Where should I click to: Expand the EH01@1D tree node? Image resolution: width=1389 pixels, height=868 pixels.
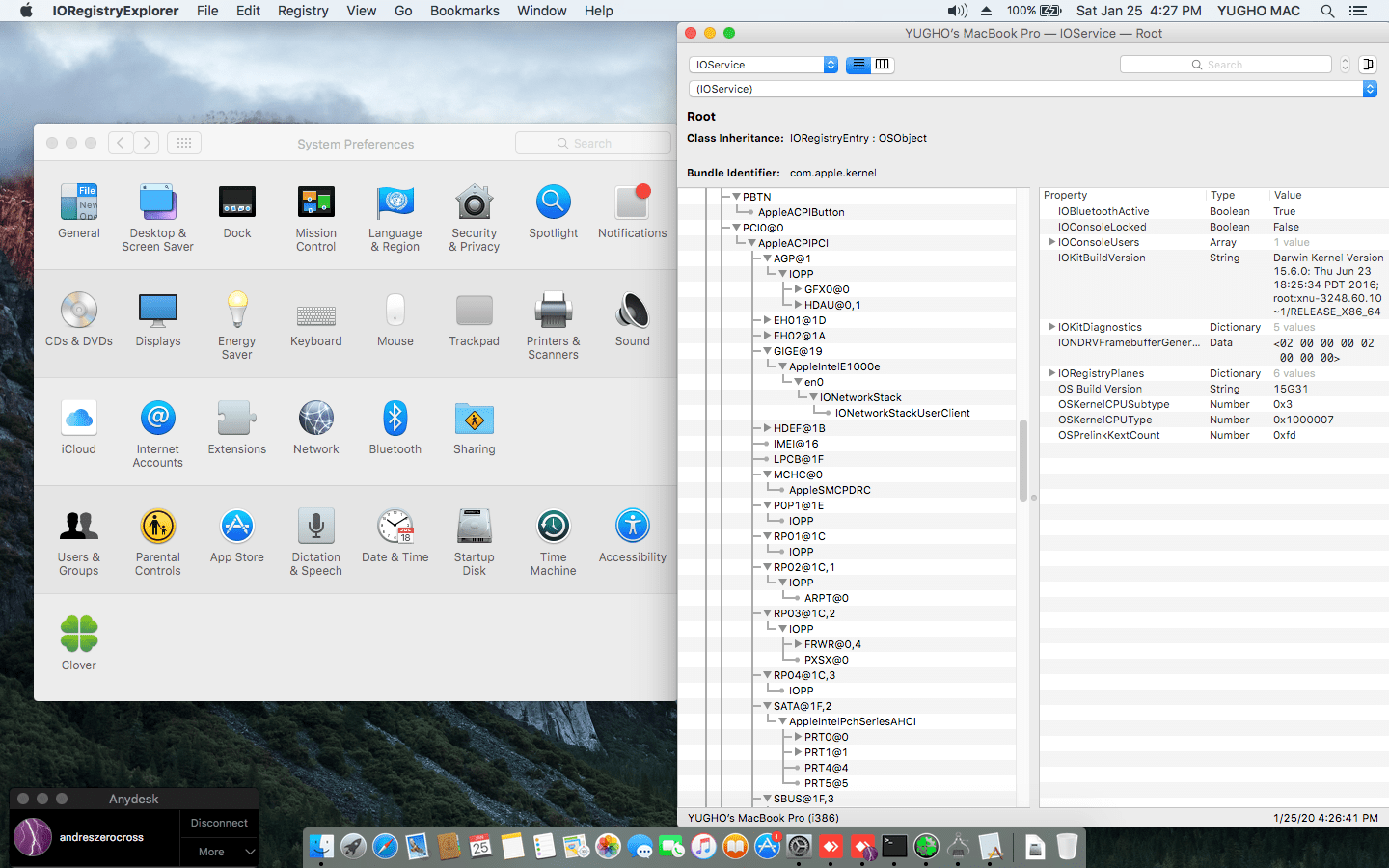[768, 320]
